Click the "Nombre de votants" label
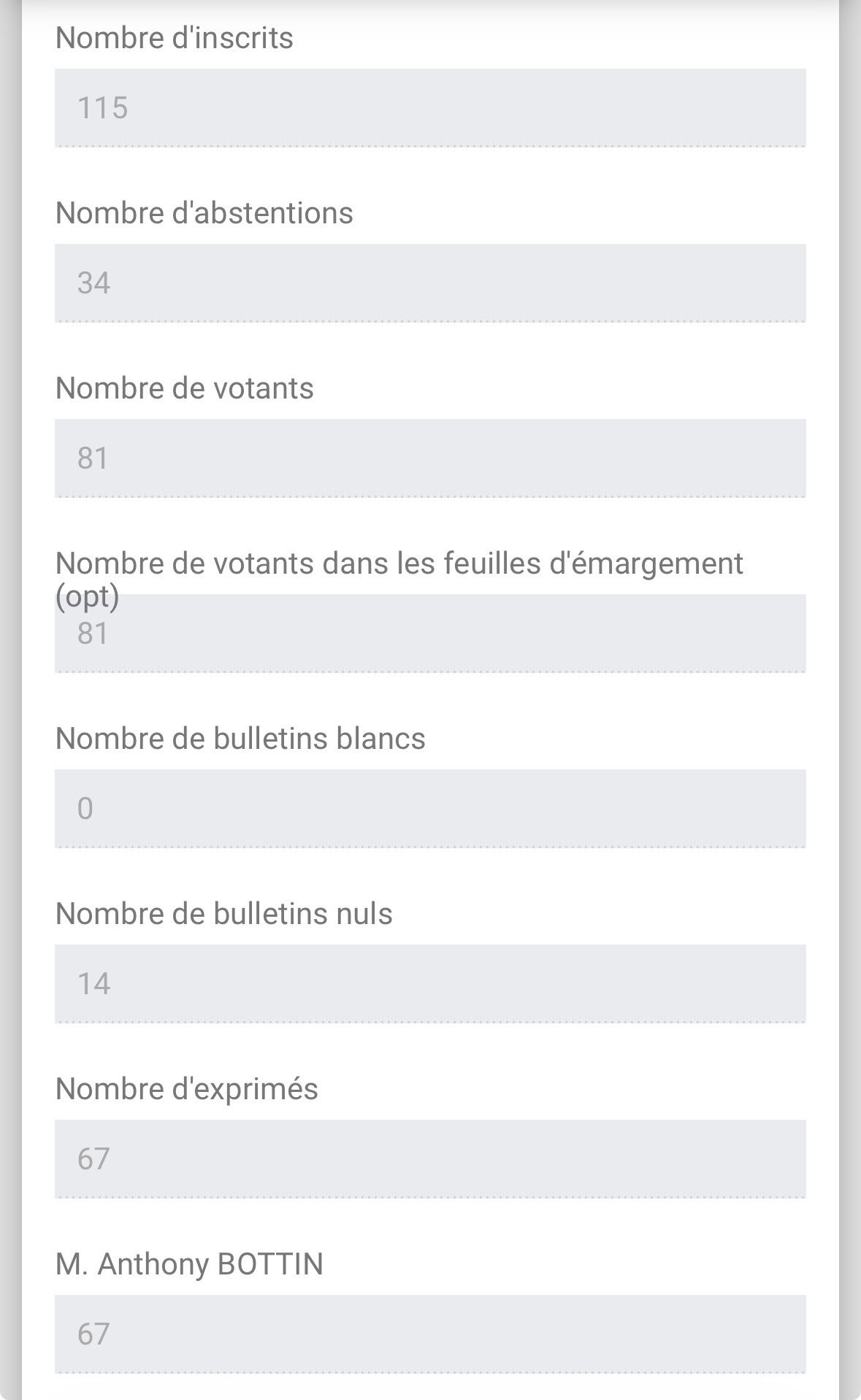861x1400 pixels. 184,388
